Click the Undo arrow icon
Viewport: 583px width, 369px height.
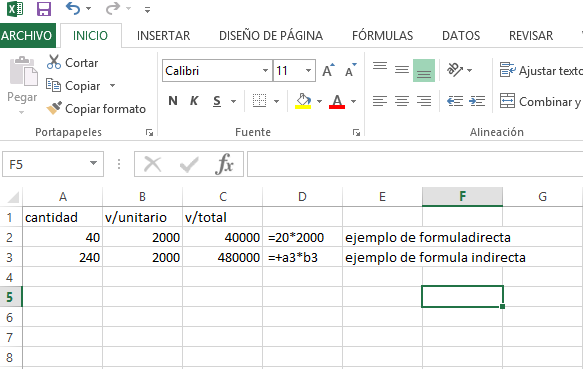(x=73, y=8)
